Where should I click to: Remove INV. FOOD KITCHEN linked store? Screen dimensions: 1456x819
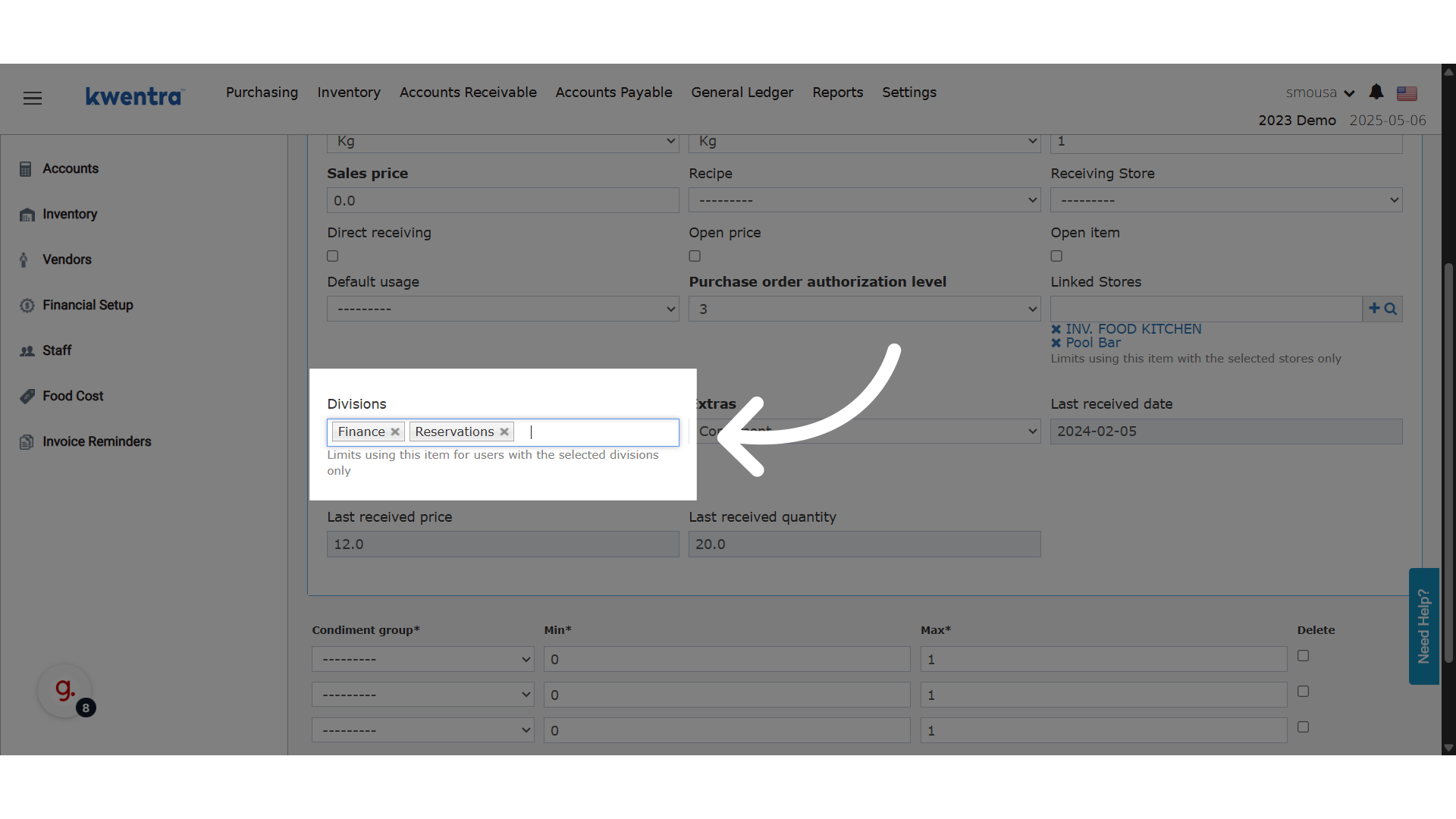point(1056,329)
